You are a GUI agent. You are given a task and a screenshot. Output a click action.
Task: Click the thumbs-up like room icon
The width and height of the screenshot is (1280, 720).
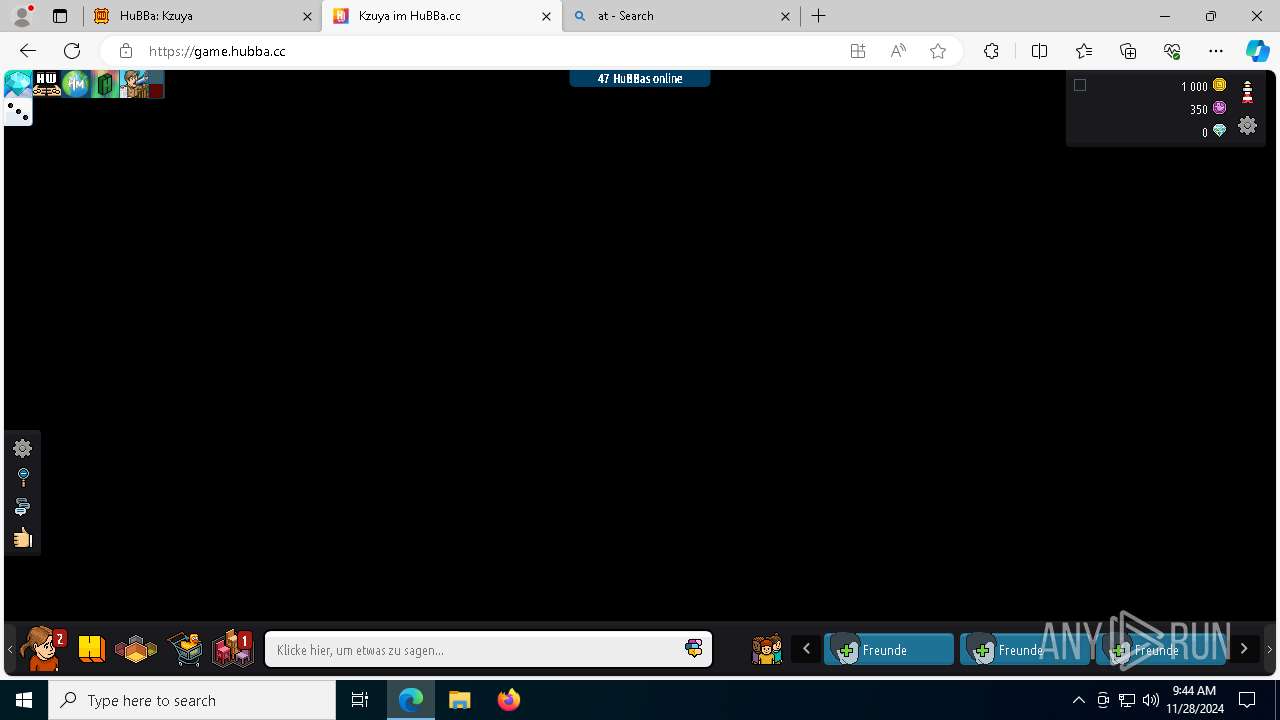pyautogui.click(x=23, y=538)
